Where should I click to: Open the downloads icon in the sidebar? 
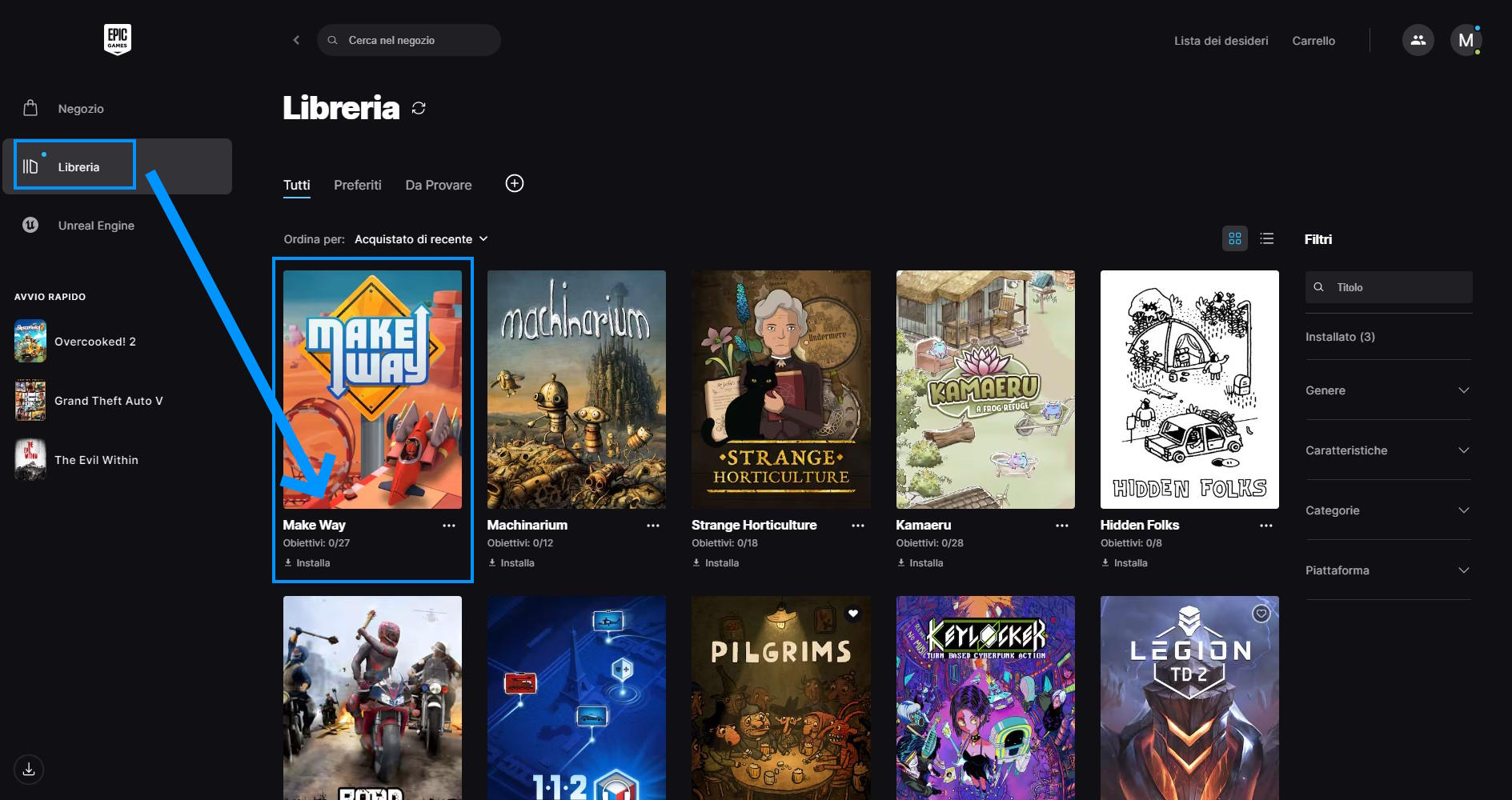click(x=29, y=770)
